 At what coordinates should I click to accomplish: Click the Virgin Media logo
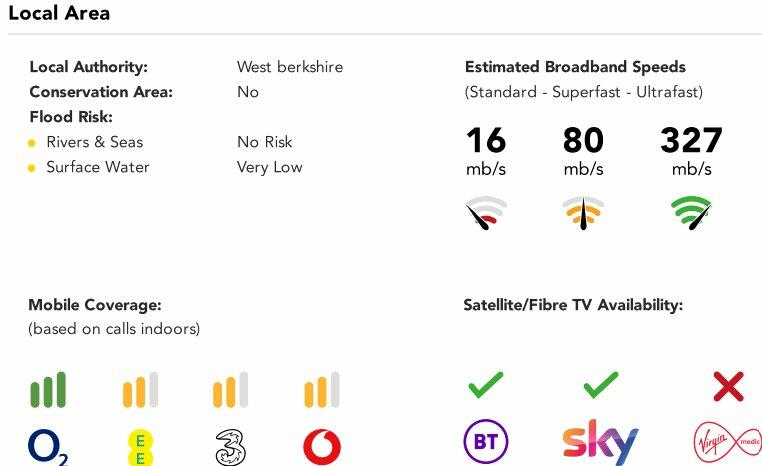click(x=727, y=442)
